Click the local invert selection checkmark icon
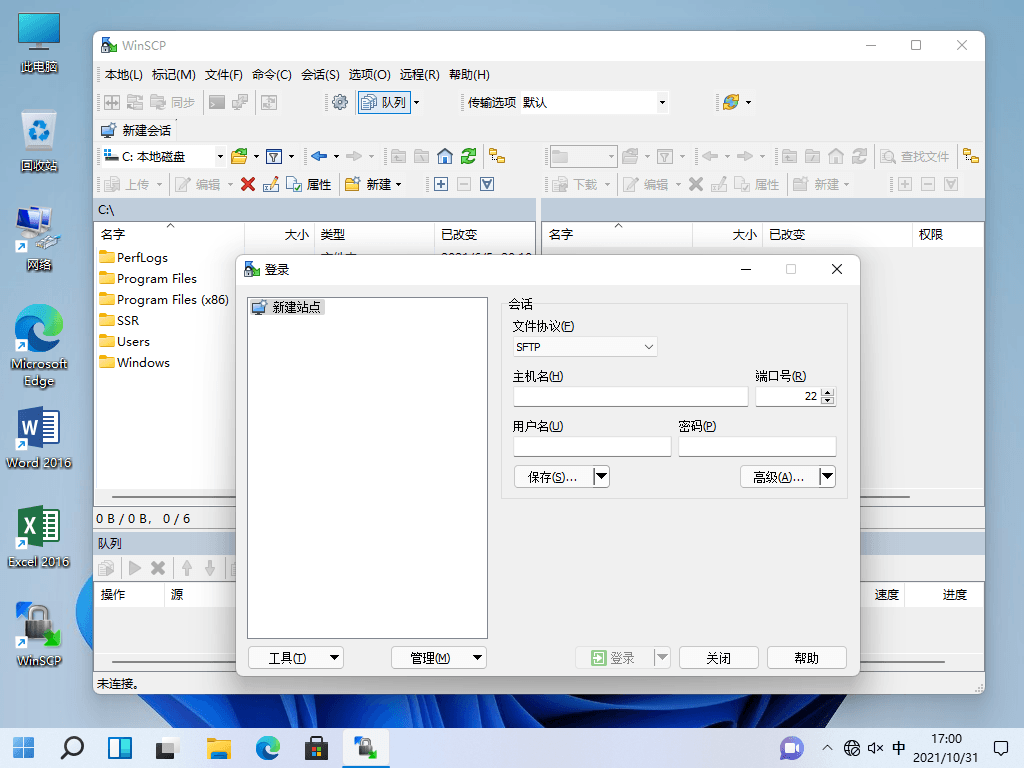 pos(487,184)
